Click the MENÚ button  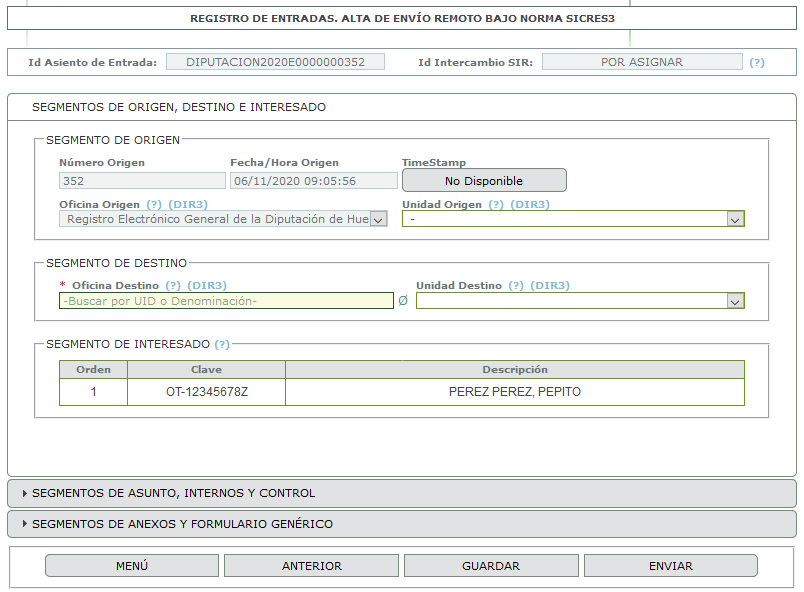pyautogui.click(x=132, y=566)
